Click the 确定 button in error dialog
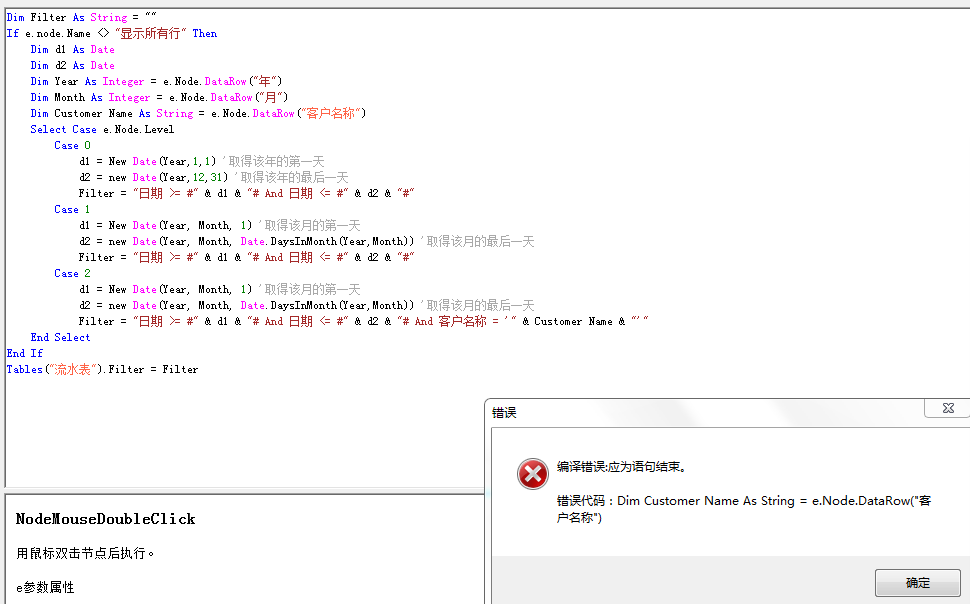 918,583
